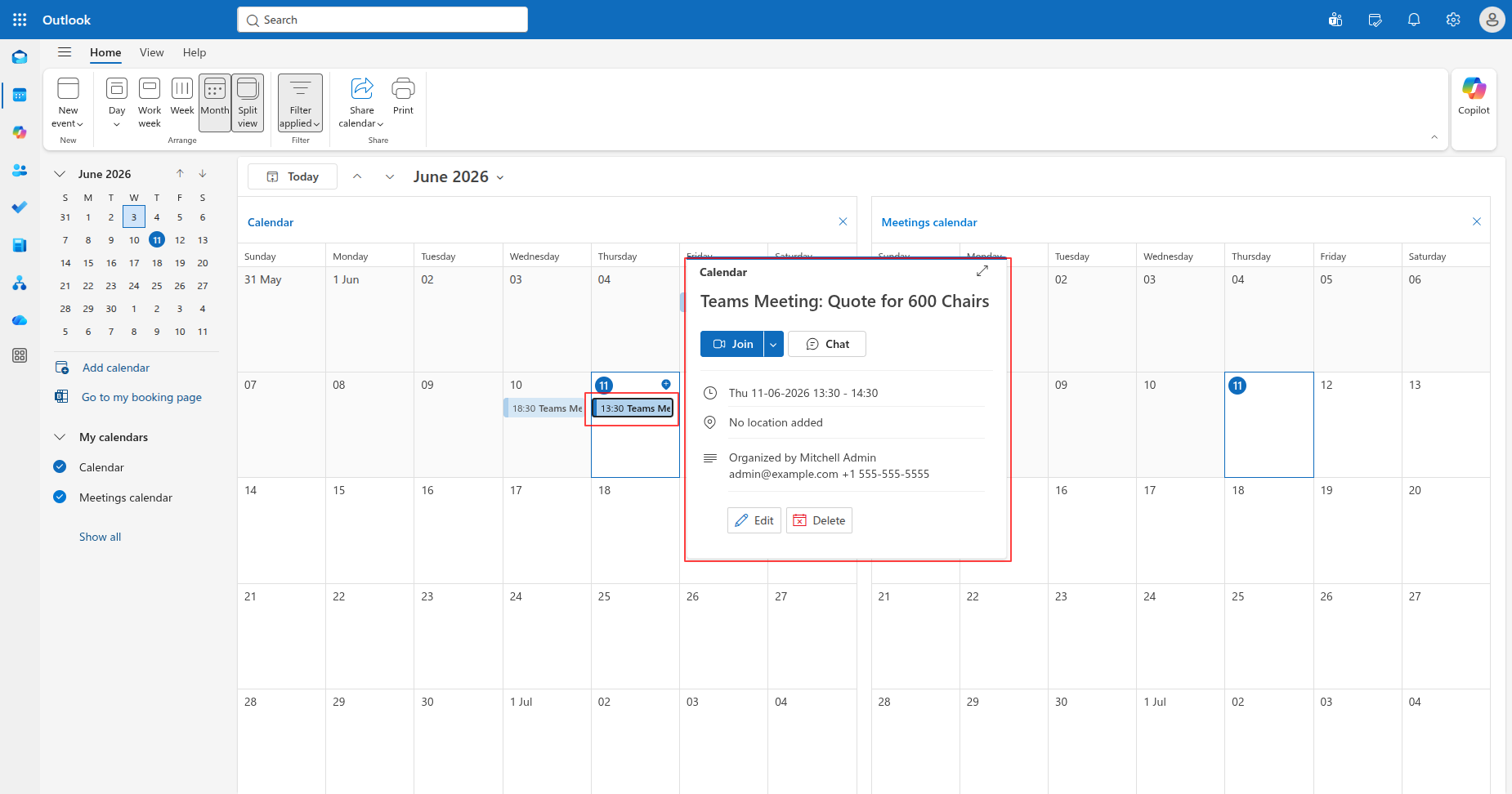Go to previous month in mini calendar
The height and width of the screenshot is (794, 1512).
pyautogui.click(x=180, y=173)
